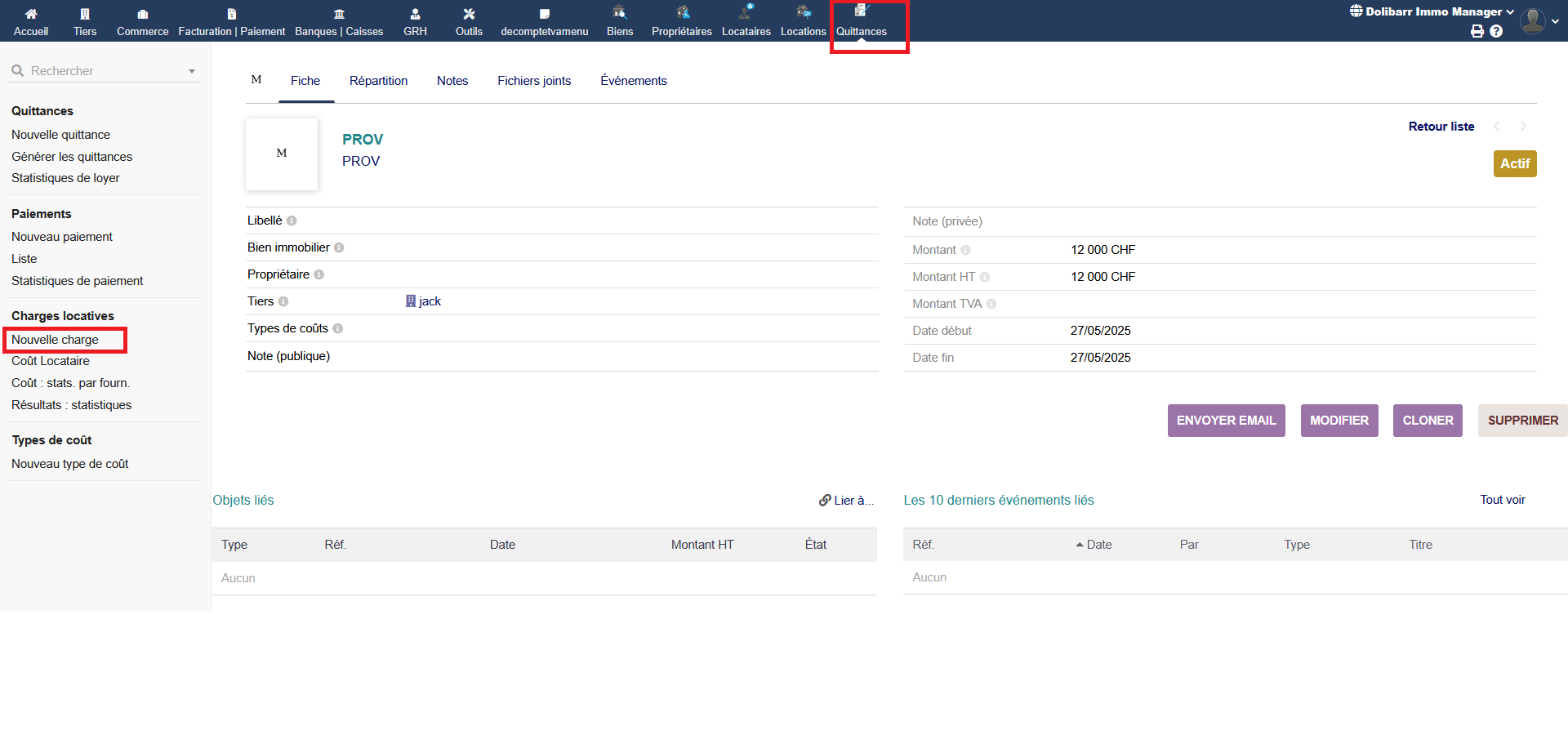Screen dimensions: 1568x735
Task: Open the Banques | Caisses module icon
Action: point(339,14)
